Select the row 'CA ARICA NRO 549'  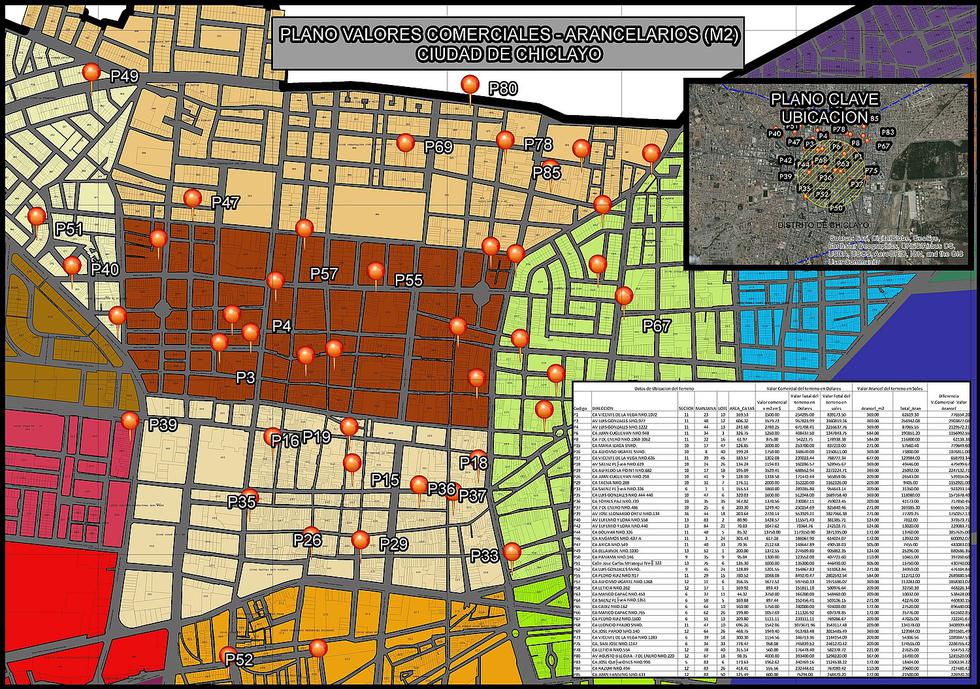[771, 545]
